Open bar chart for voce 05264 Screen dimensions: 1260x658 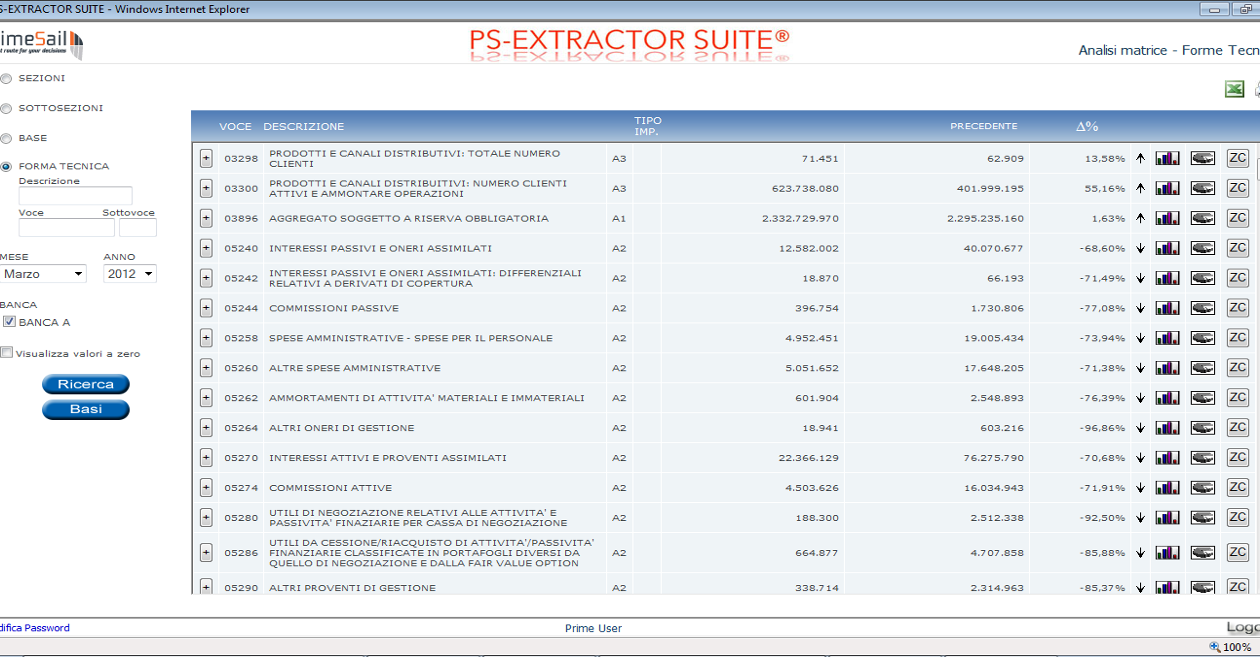1167,428
